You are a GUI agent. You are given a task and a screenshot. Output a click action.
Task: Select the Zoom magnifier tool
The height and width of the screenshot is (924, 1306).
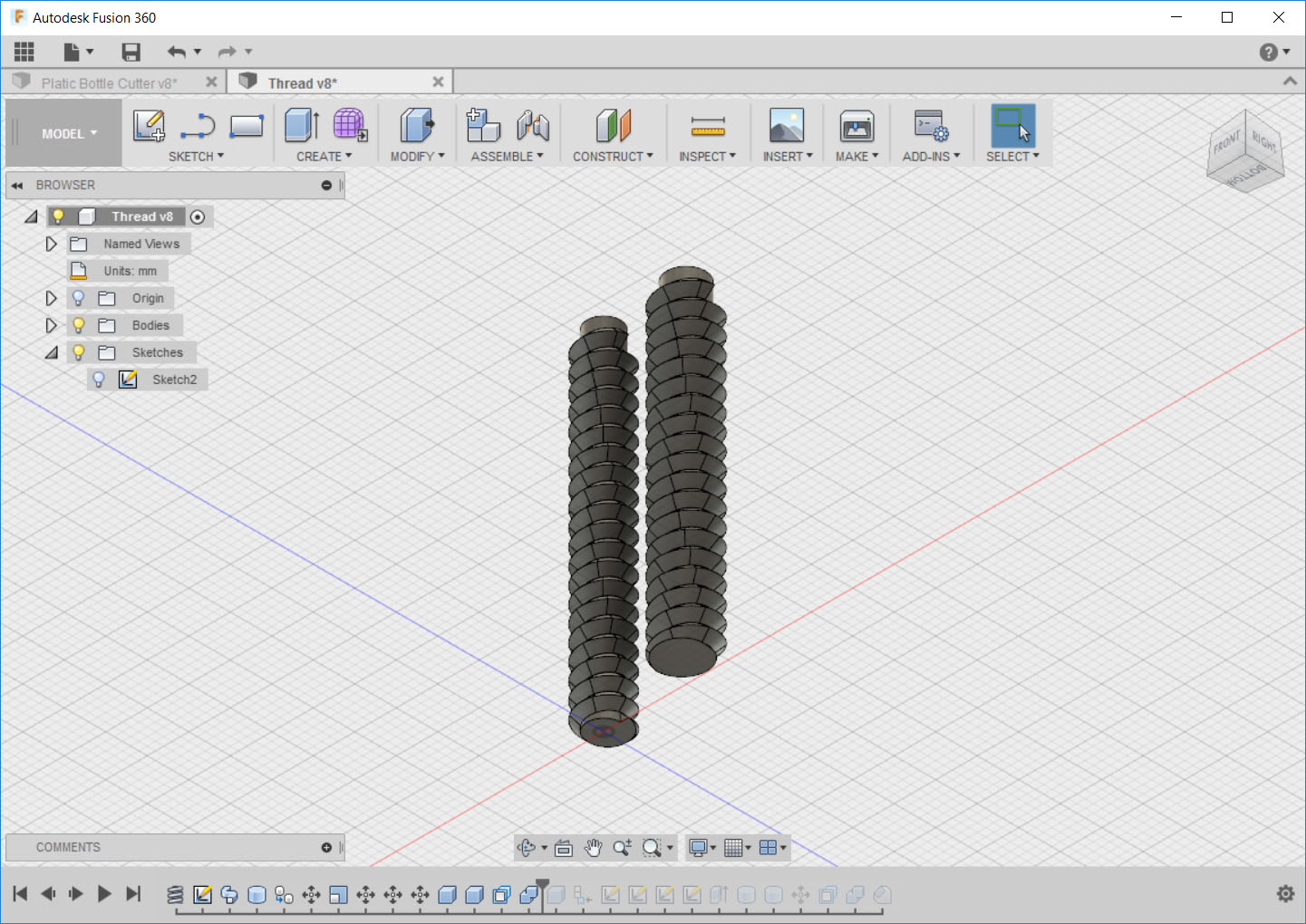point(622,848)
